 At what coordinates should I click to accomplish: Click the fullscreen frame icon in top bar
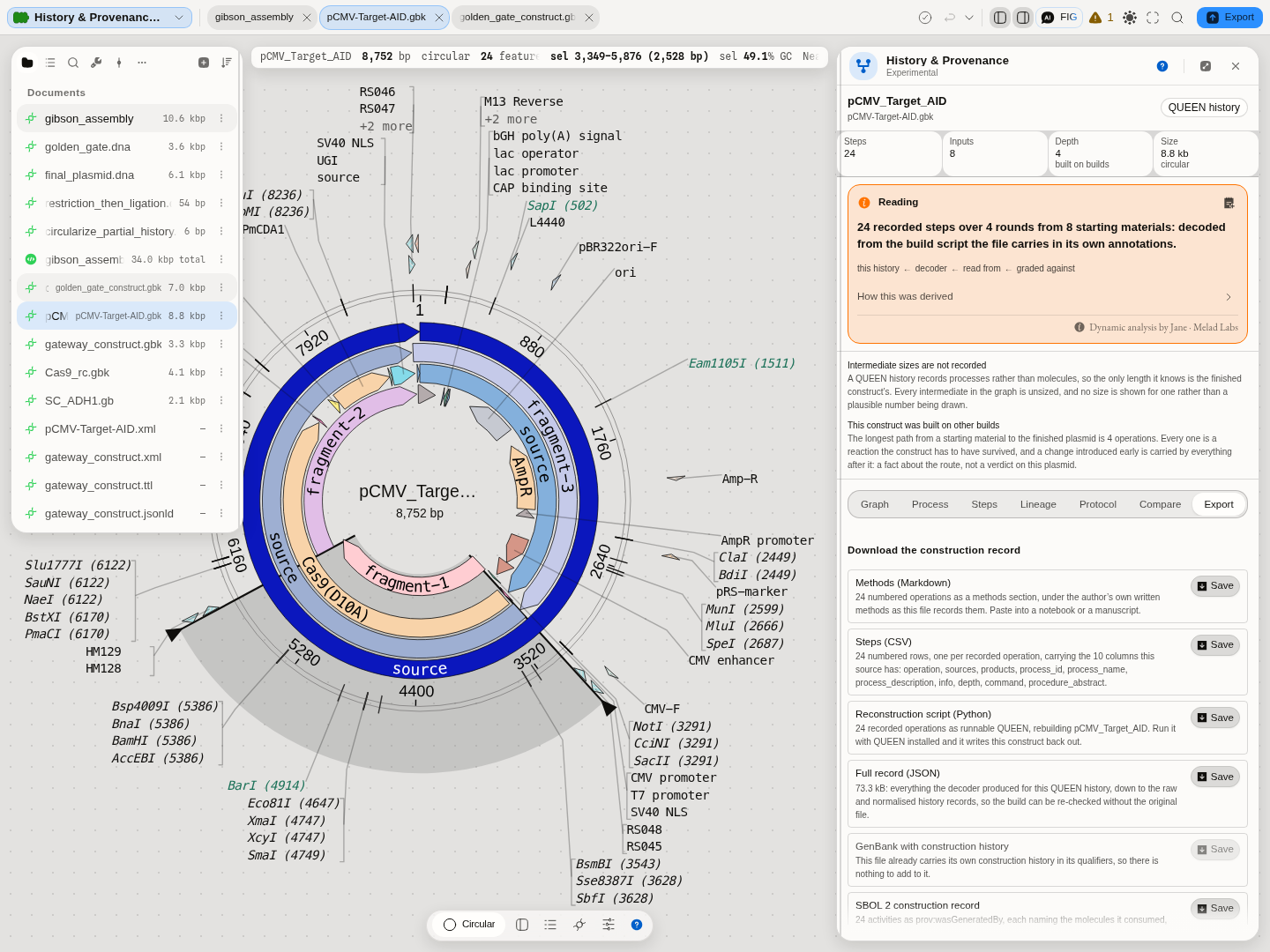tap(1153, 18)
